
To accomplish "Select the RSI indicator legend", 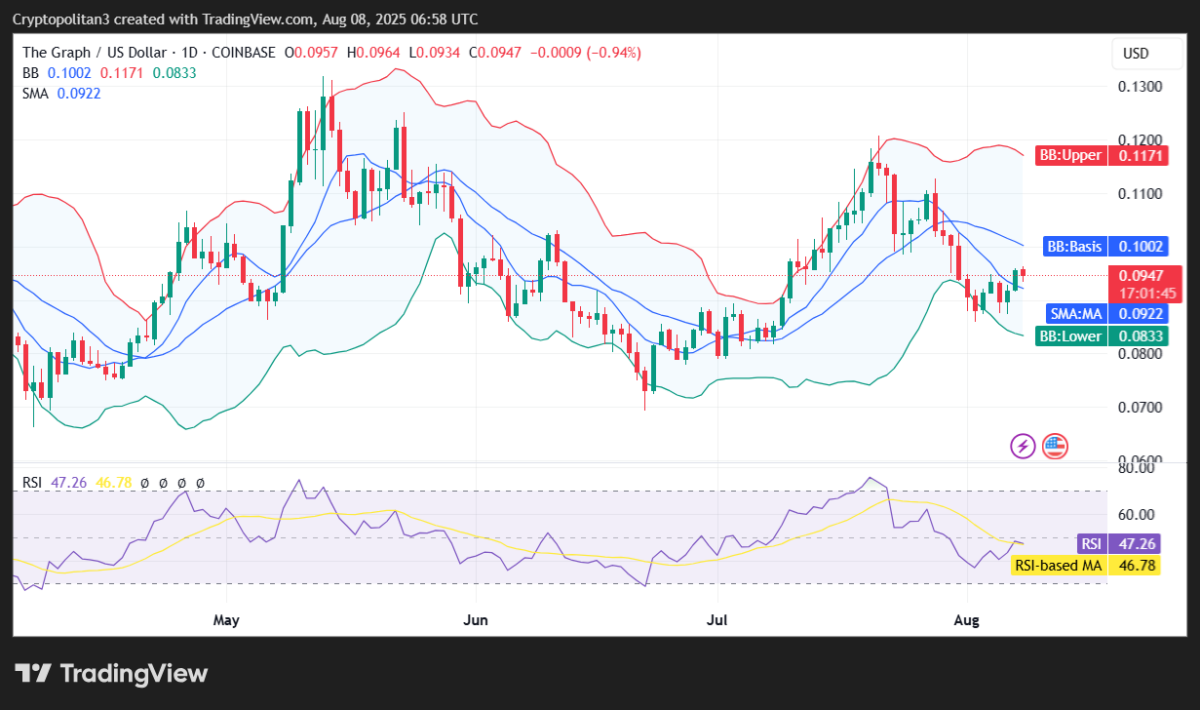I will pyautogui.click(x=34, y=482).
